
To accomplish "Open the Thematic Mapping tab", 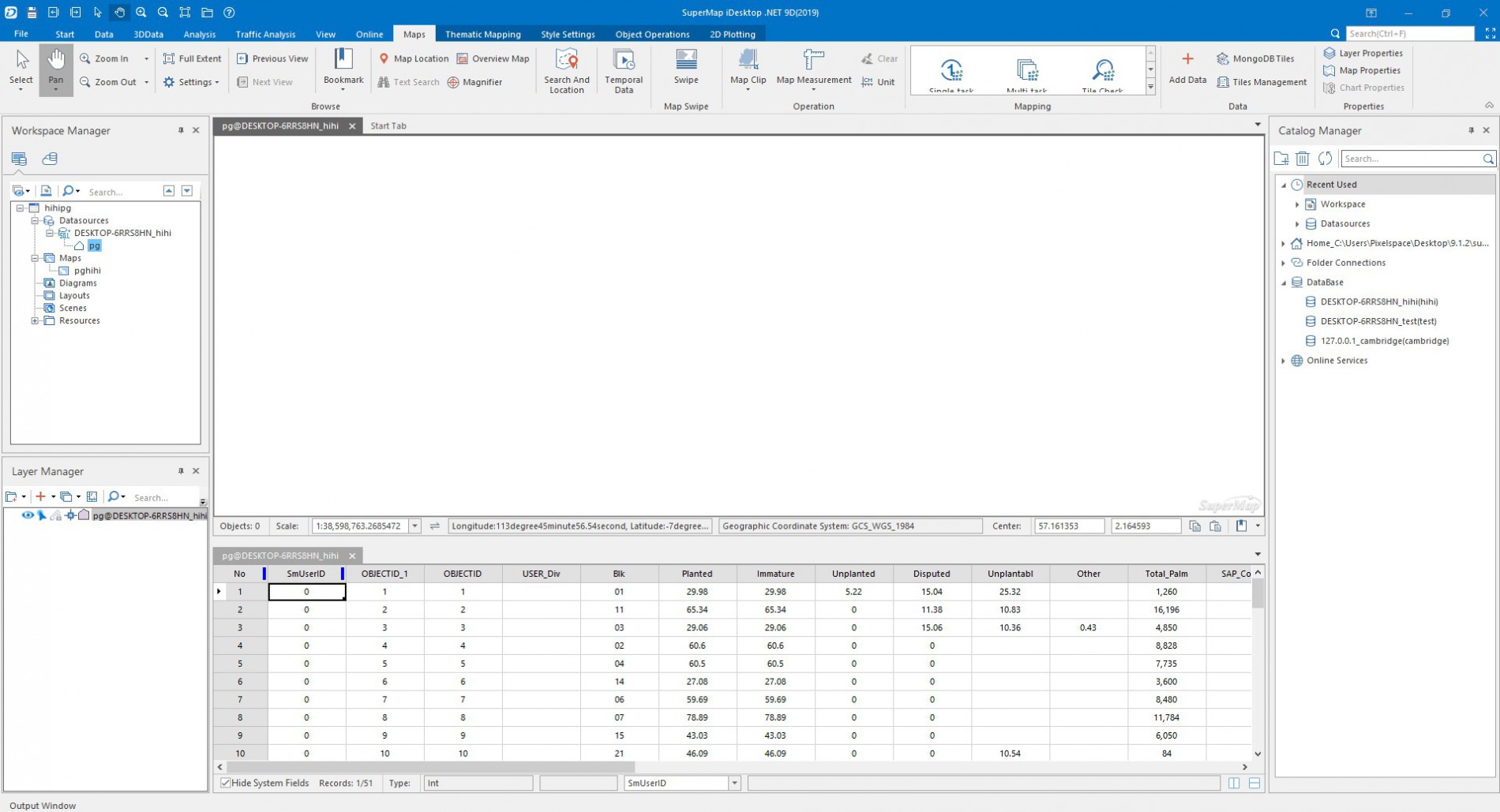I will click(482, 34).
